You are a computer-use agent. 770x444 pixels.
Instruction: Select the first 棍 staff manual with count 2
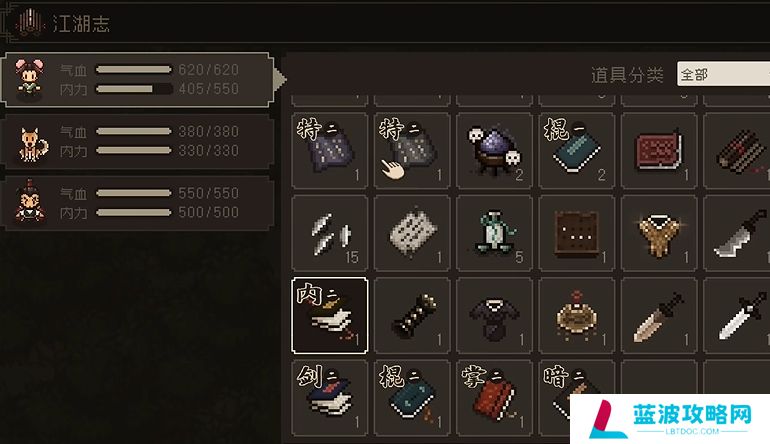[577, 150]
